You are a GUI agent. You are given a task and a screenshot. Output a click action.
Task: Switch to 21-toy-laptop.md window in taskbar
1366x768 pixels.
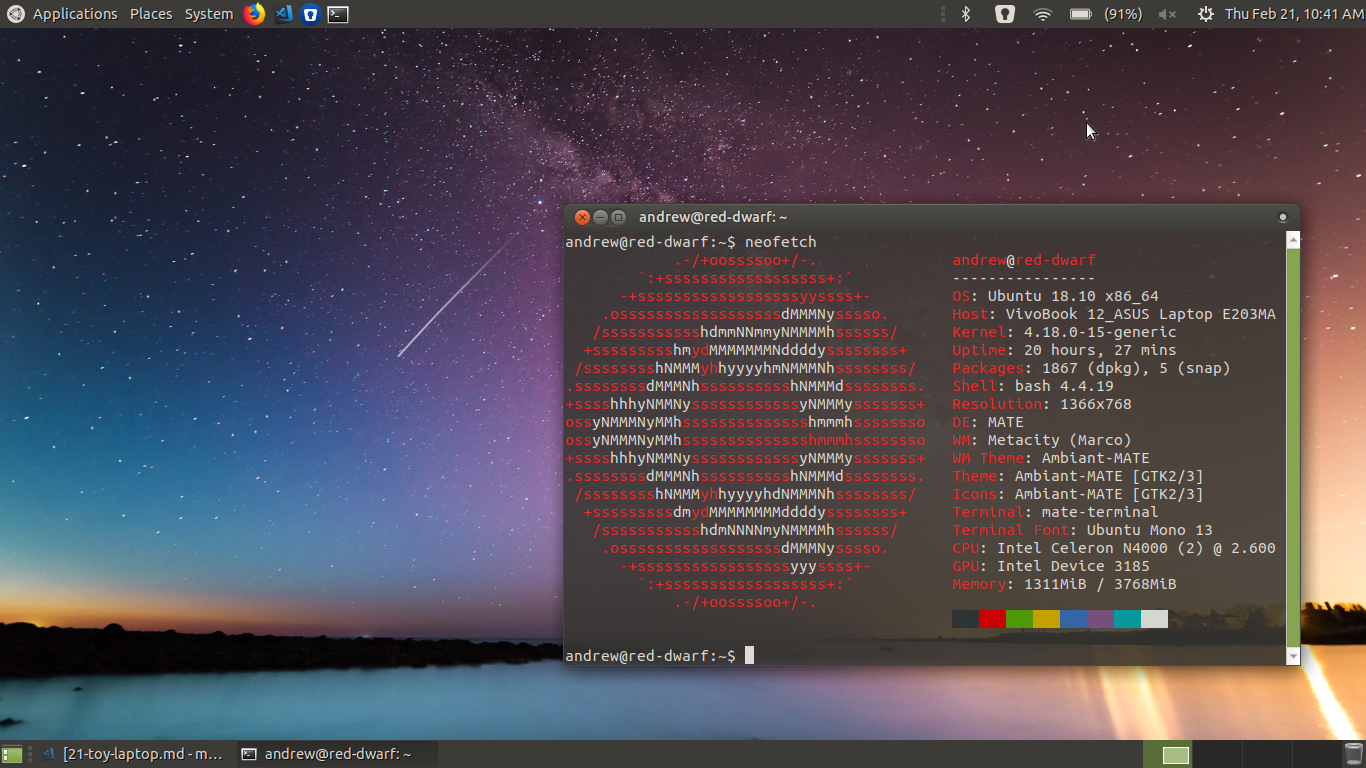click(135, 754)
